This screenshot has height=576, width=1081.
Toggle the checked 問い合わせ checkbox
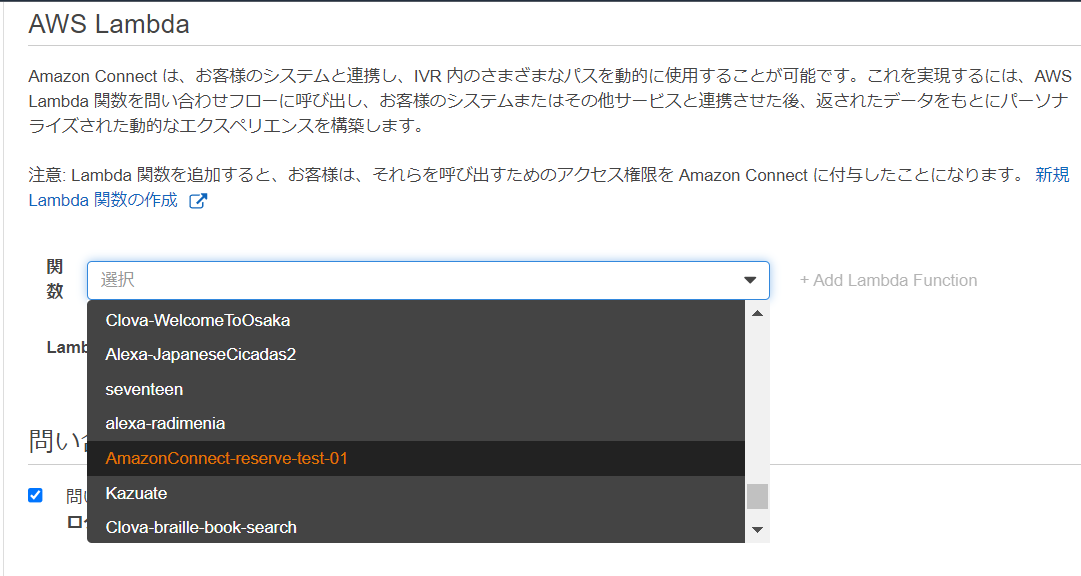click(x=35, y=495)
